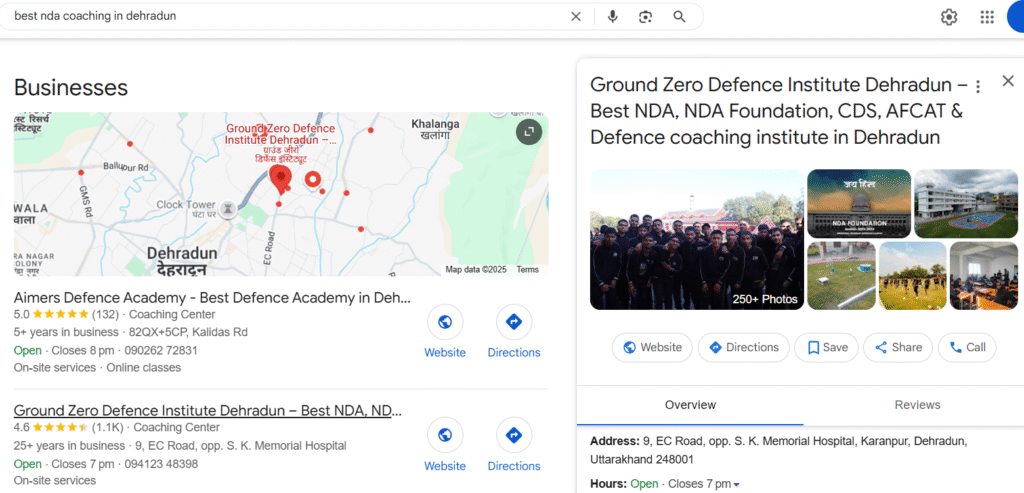Open Website globe icon for Ground Zero listing
Viewport: 1024px width, 493px height.
pyautogui.click(x=445, y=436)
